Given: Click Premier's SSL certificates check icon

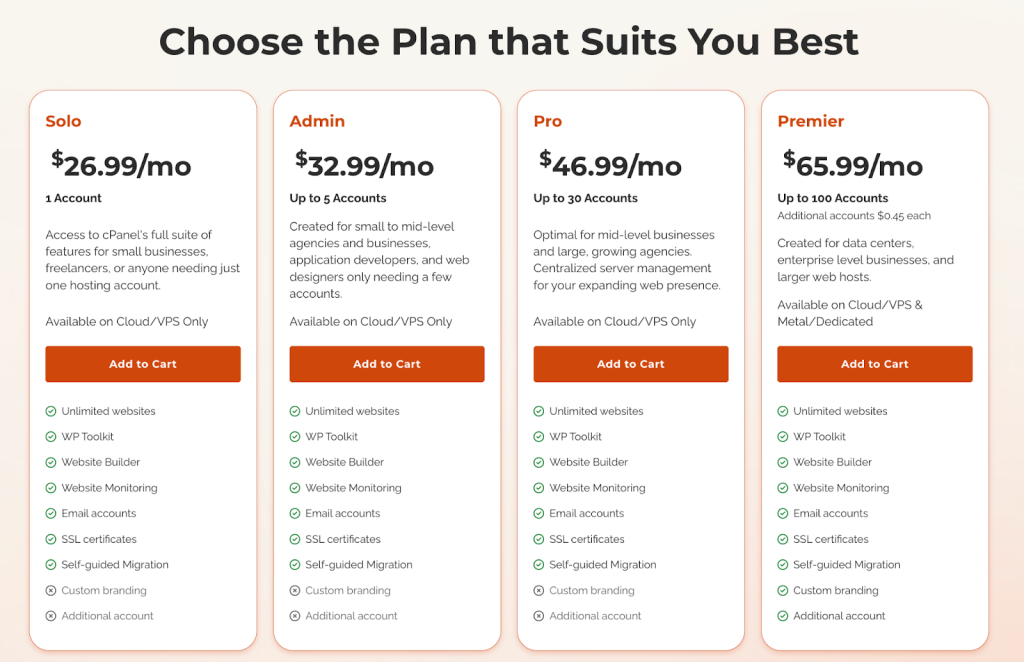Looking at the screenshot, I should (783, 539).
